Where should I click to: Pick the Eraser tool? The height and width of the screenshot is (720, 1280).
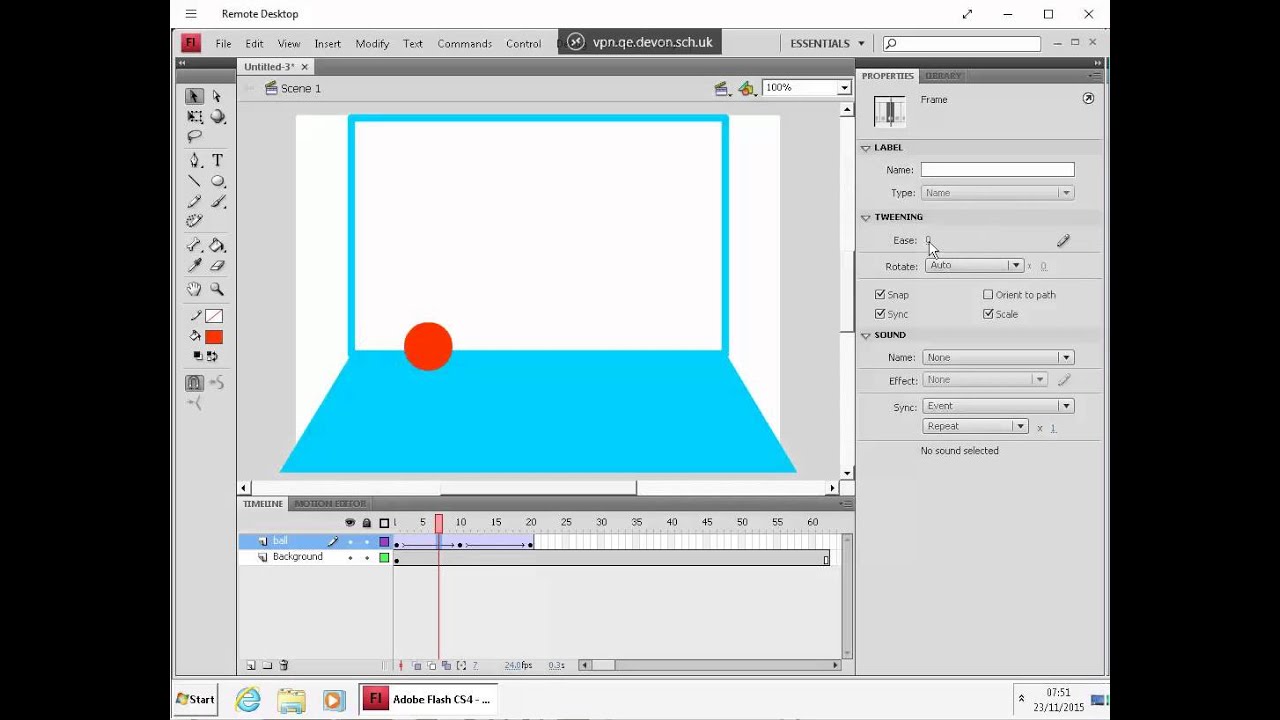pos(217,266)
